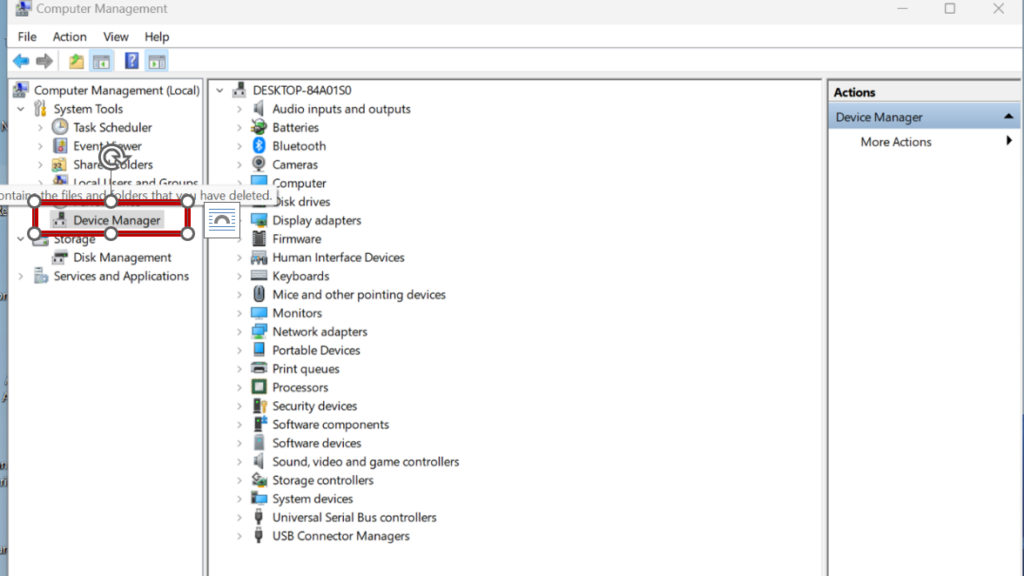Select Universal Serial Bus controllers entry
The height and width of the screenshot is (576, 1024).
tap(354, 518)
